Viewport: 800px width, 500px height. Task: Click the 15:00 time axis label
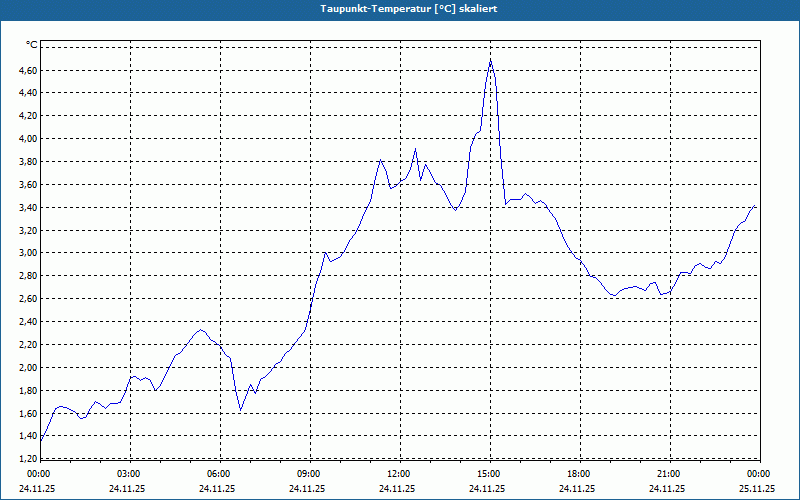pos(490,474)
